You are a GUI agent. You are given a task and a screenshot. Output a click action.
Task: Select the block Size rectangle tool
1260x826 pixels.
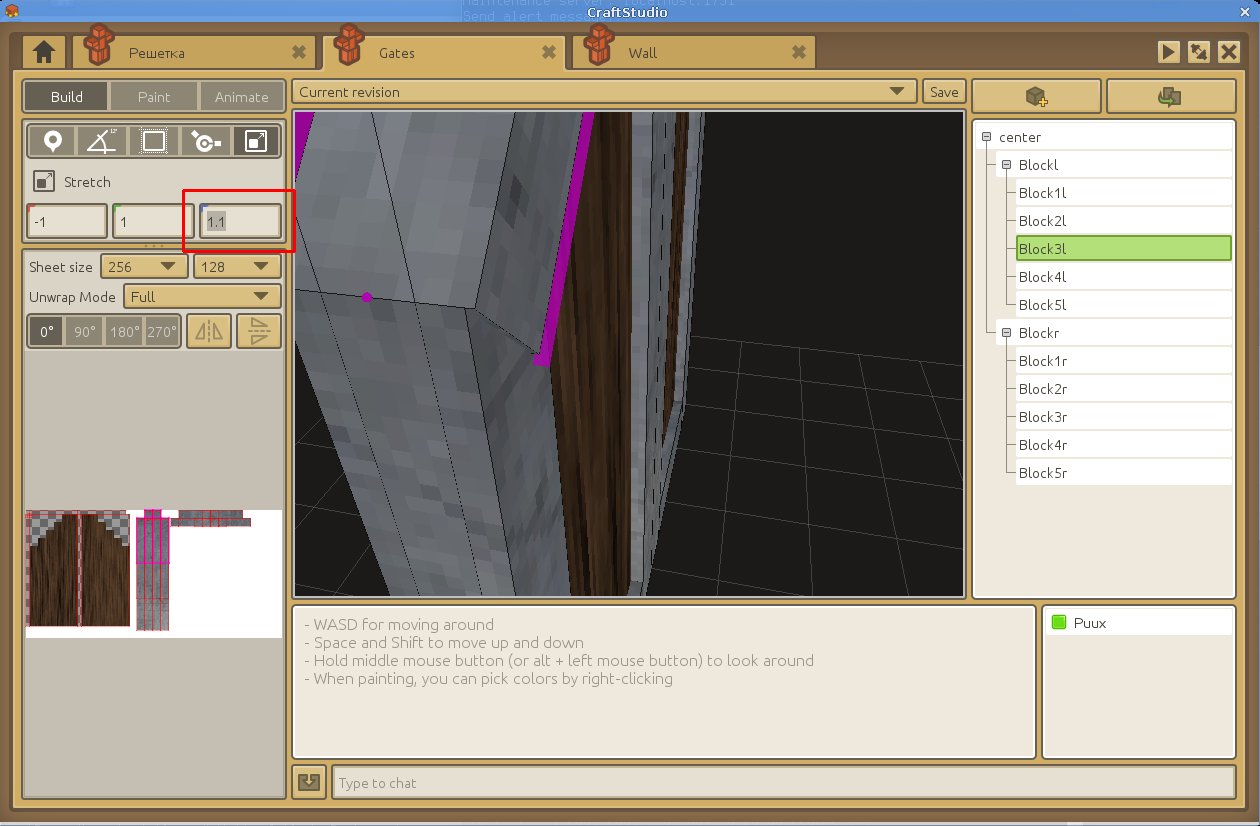[x=154, y=142]
